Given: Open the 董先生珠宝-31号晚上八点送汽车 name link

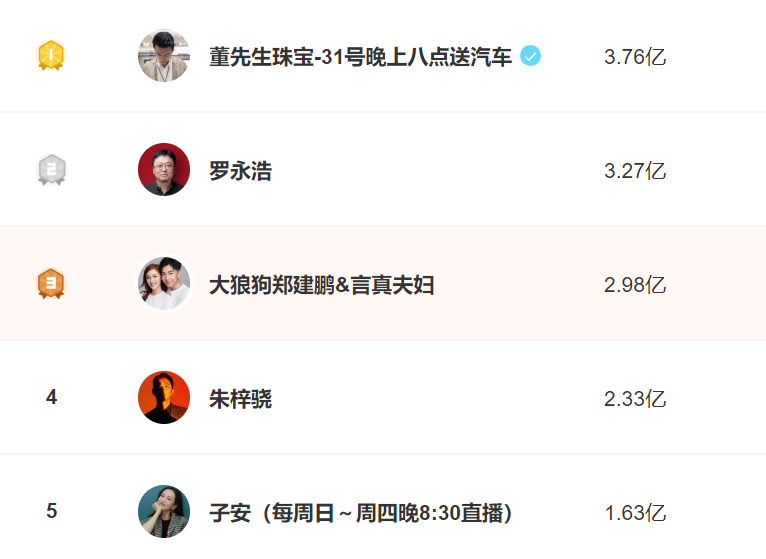Looking at the screenshot, I should pyautogui.click(x=360, y=57).
